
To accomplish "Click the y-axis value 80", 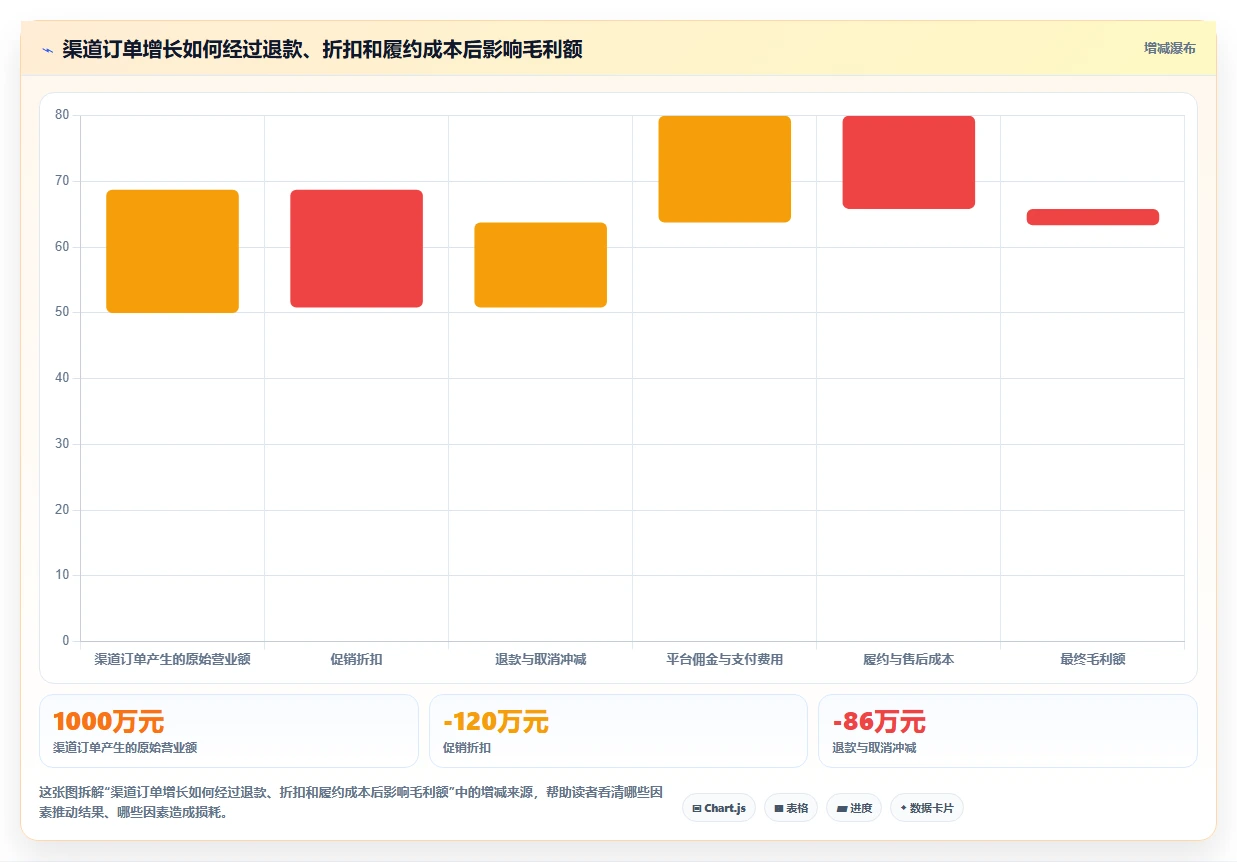I will coord(62,115).
